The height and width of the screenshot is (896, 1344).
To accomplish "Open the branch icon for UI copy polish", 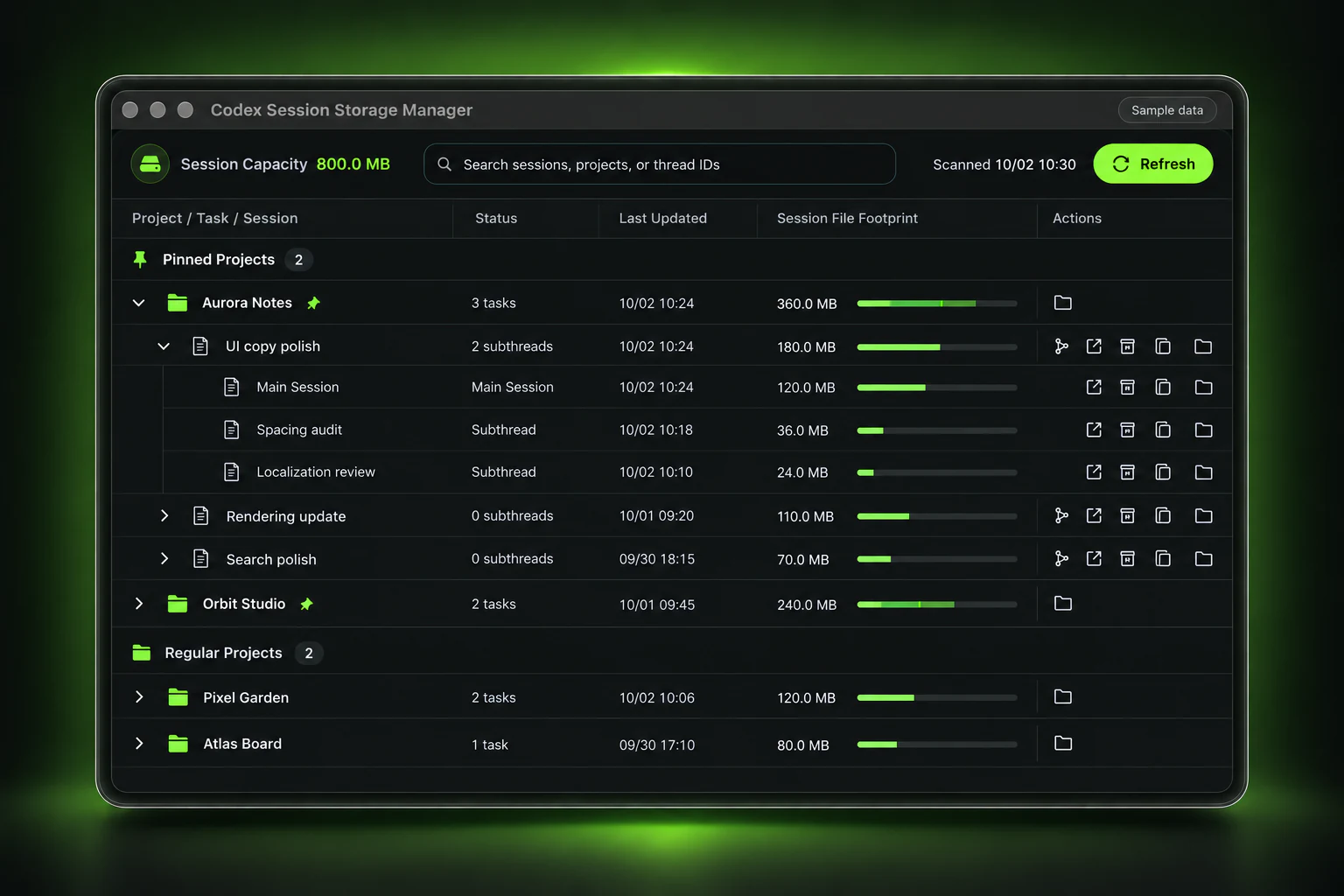I will [x=1061, y=346].
